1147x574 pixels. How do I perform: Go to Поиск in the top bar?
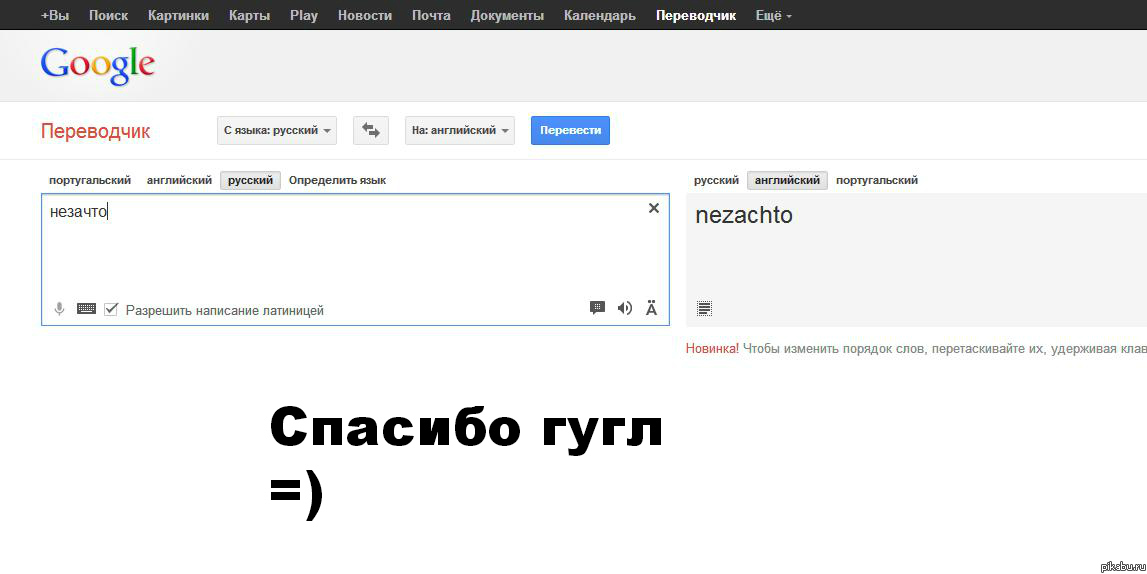(108, 15)
